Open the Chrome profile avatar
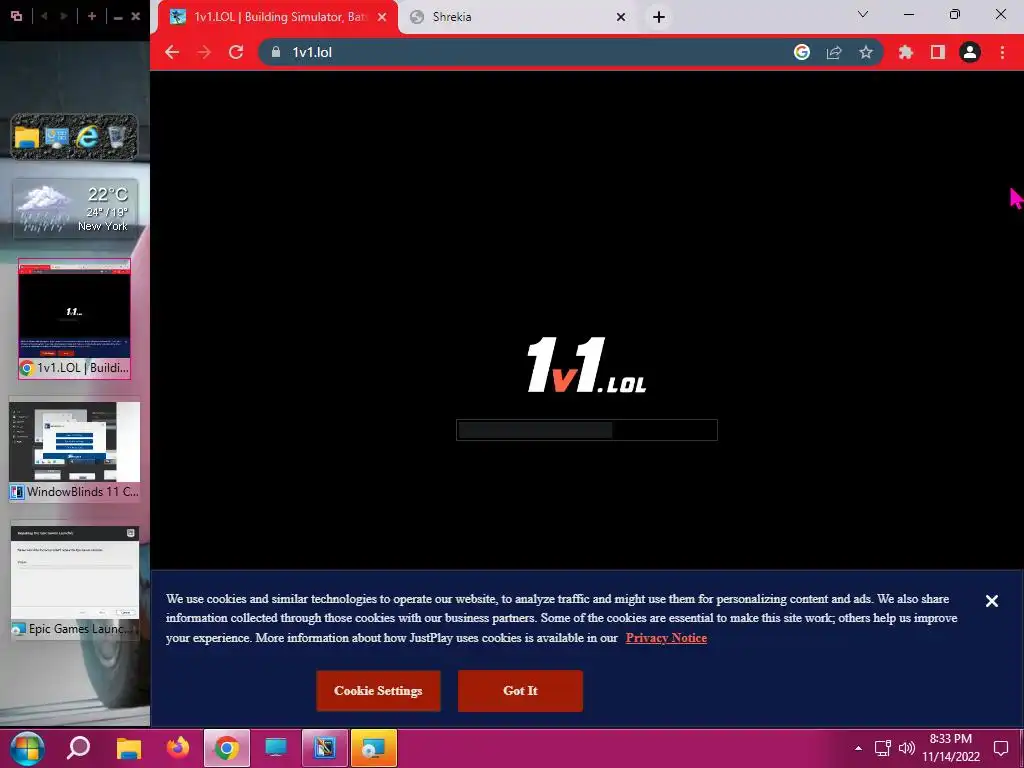 click(970, 52)
